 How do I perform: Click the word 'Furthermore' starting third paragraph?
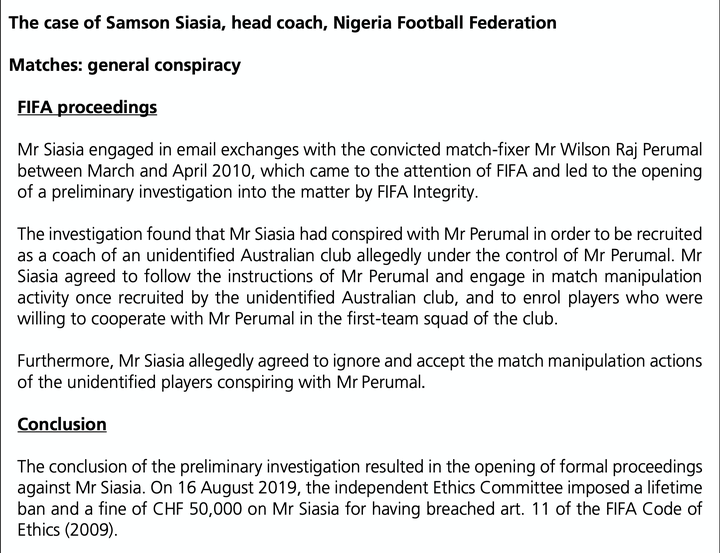63,361
